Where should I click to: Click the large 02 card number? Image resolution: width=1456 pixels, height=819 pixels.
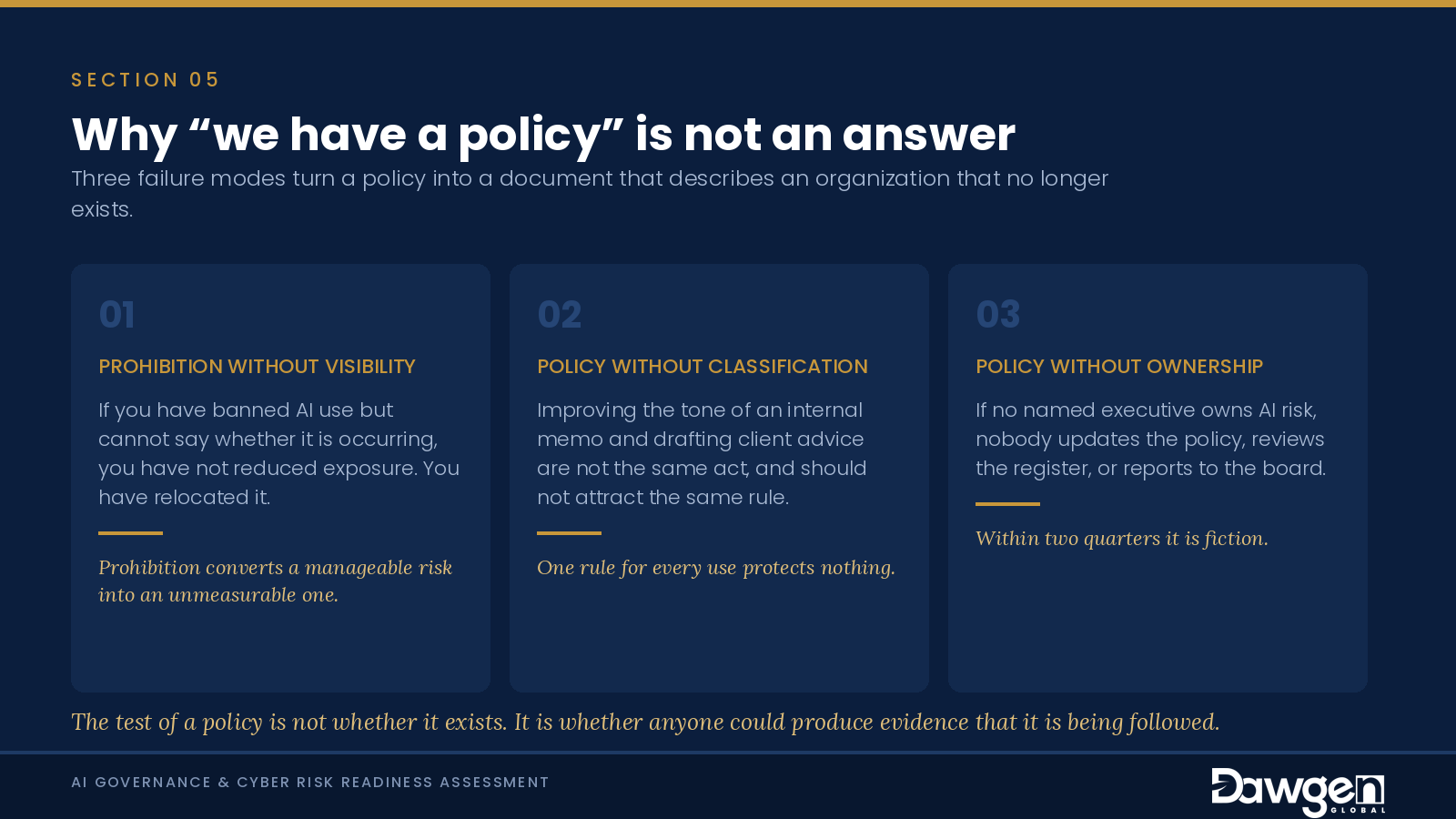coord(559,315)
